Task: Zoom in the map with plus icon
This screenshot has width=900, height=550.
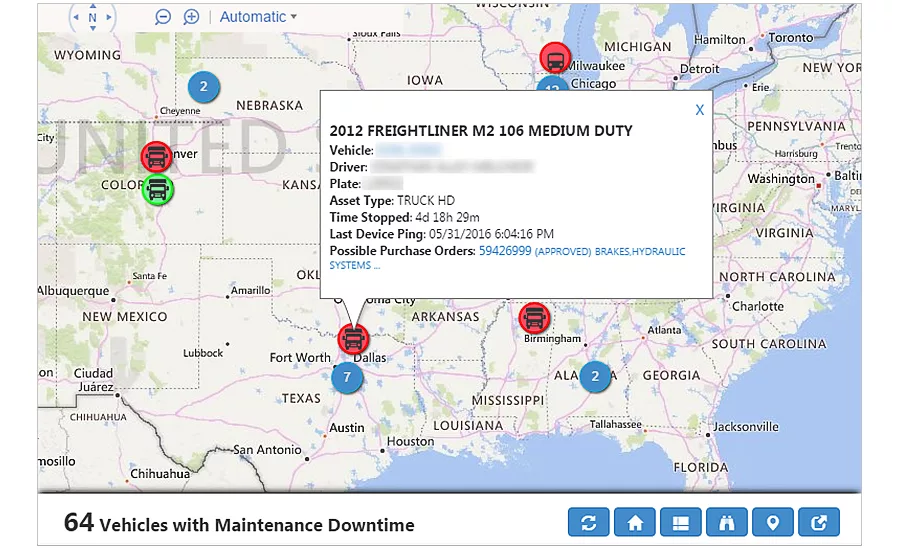Action: tap(191, 17)
